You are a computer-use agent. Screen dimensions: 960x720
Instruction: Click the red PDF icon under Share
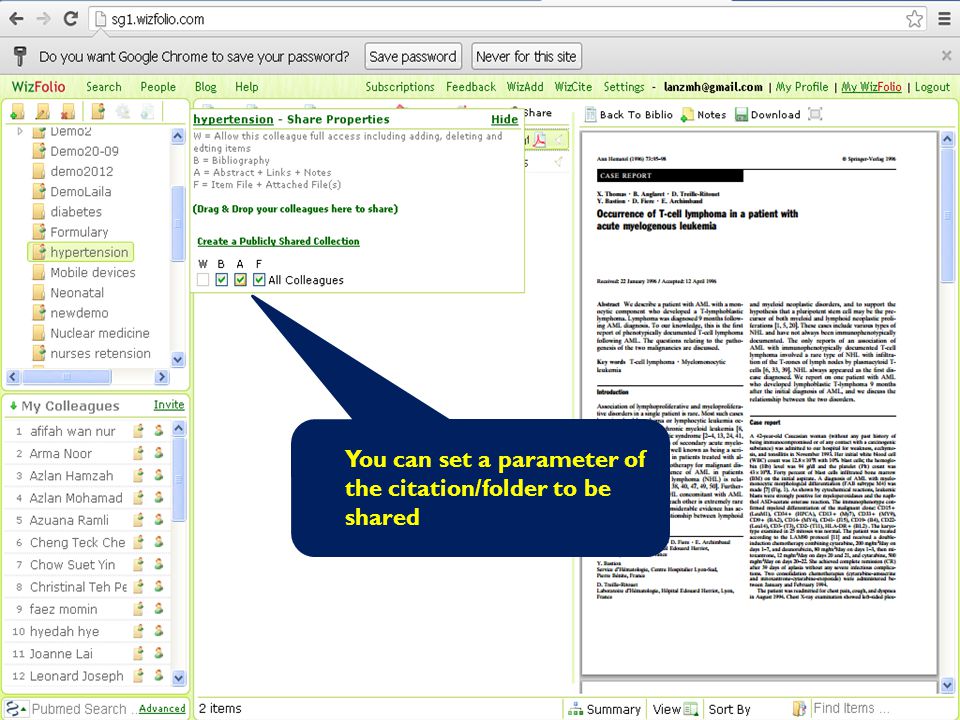point(539,140)
